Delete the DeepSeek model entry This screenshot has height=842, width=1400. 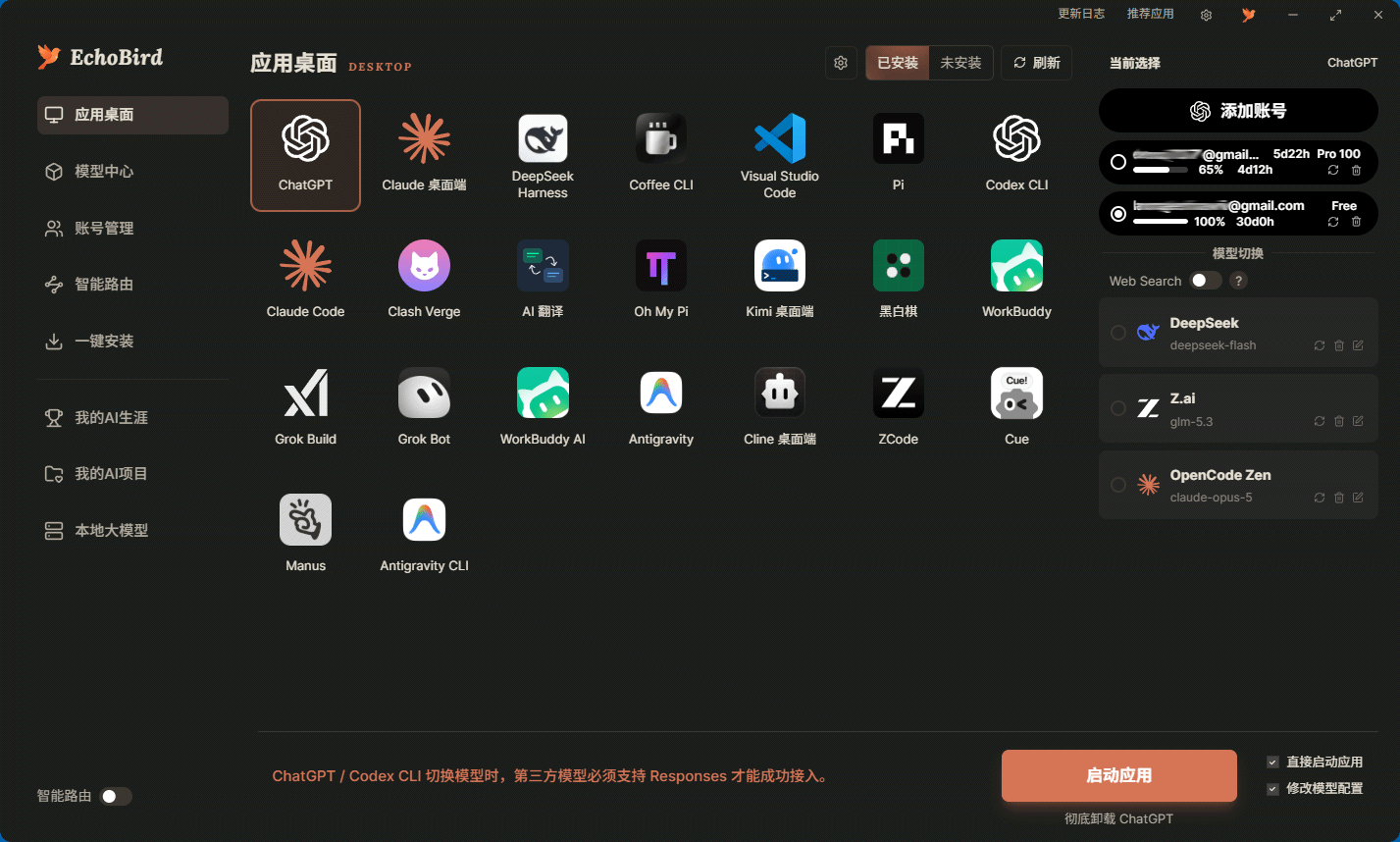pyautogui.click(x=1339, y=345)
